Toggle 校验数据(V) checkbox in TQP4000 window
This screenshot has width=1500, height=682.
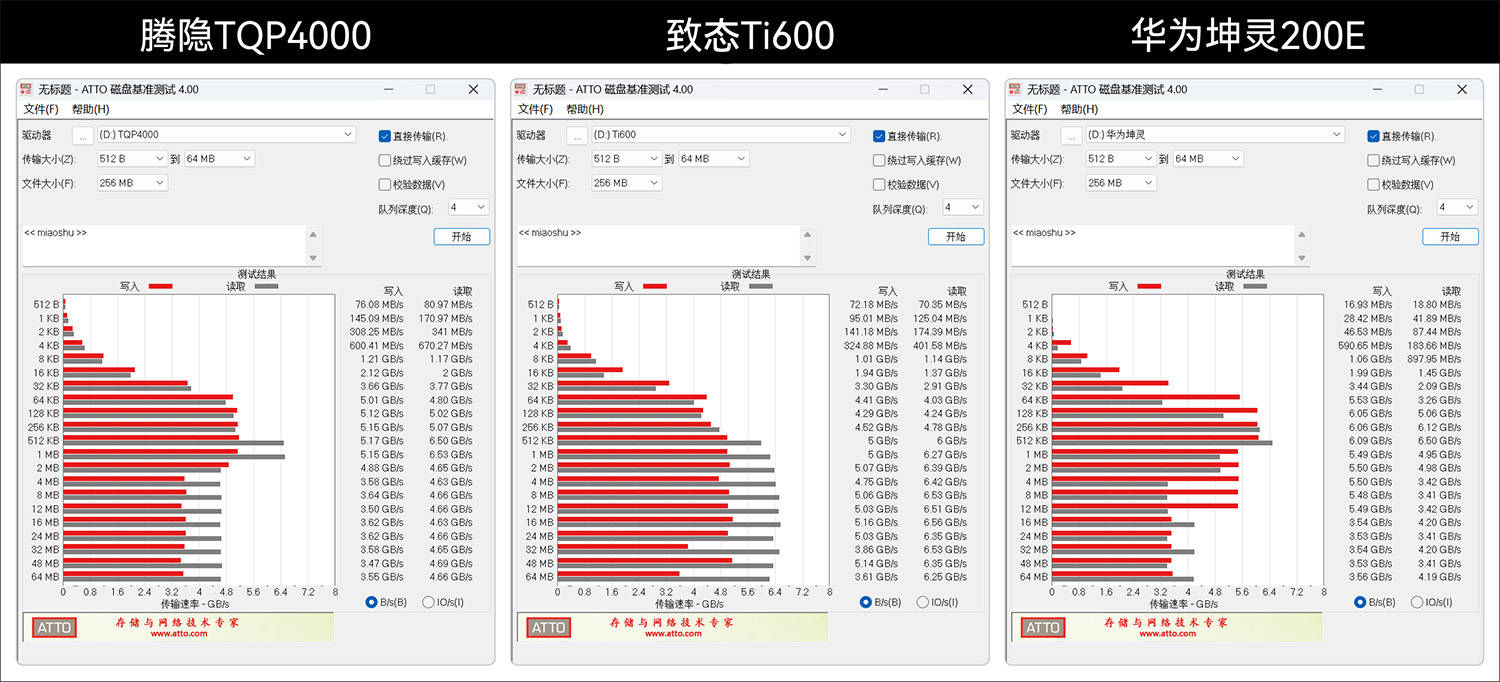[385, 184]
